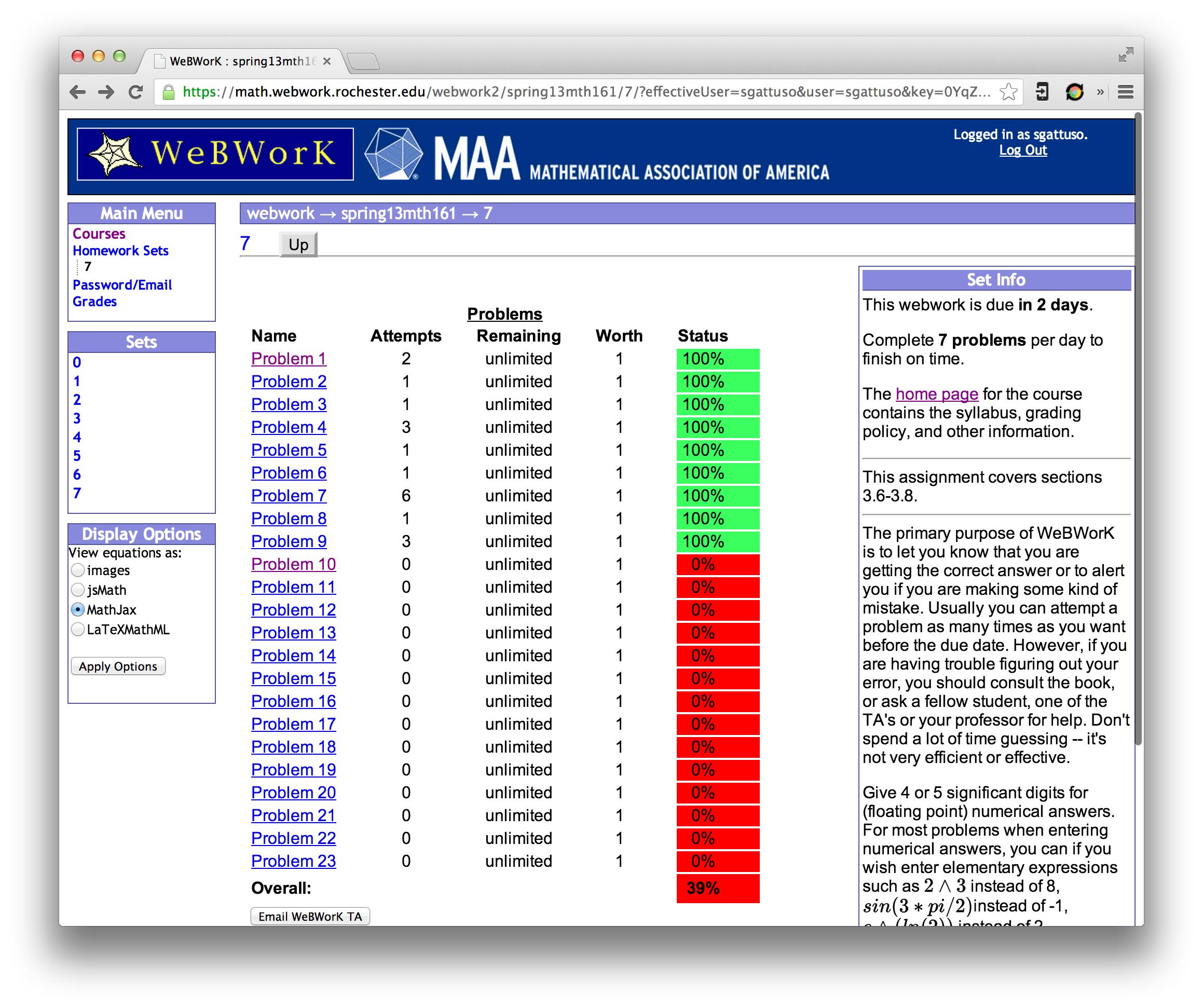The image size is (1203, 1008).
Task: Open set 2 in Sets list
Action: 77,400
